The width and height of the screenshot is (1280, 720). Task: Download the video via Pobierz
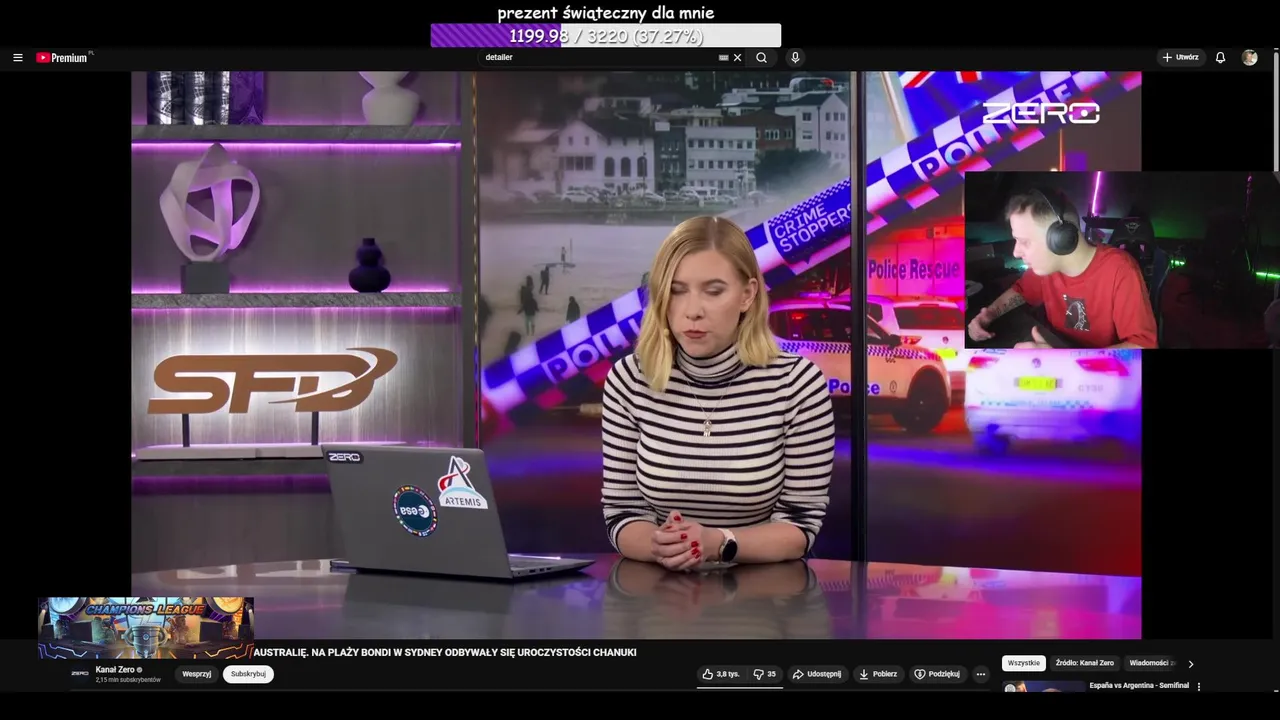[878, 674]
